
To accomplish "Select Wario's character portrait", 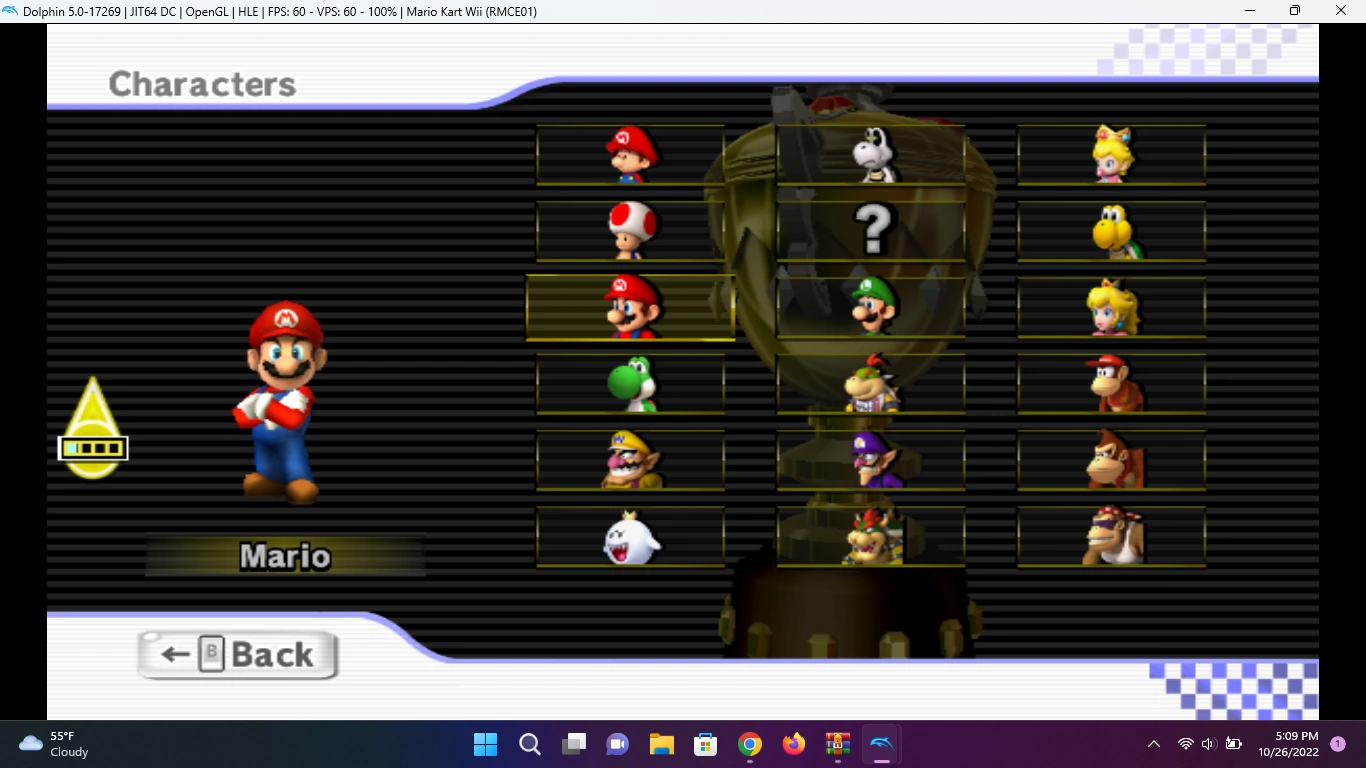I will tap(630, 460).
